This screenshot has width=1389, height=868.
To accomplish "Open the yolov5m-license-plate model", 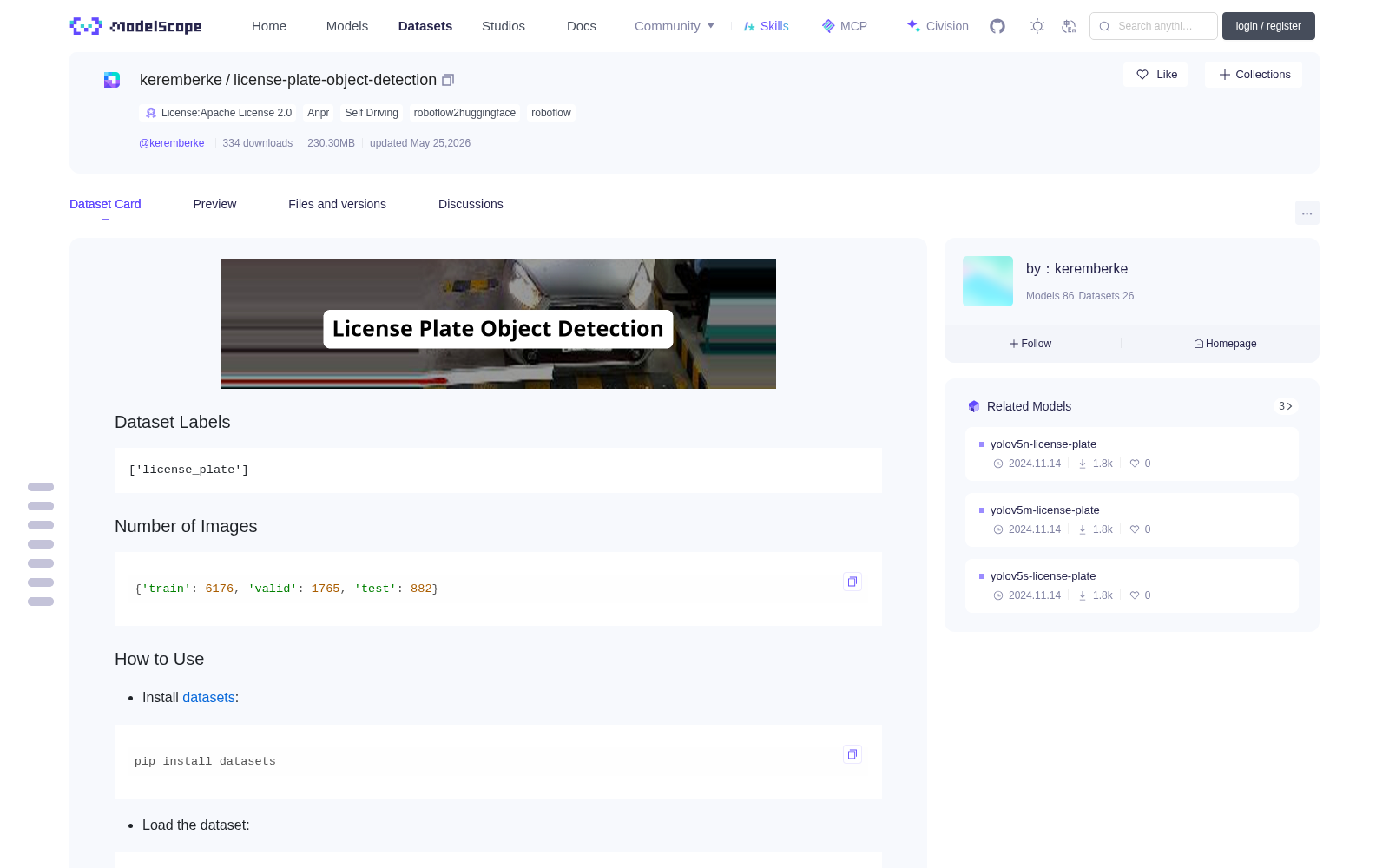I will click(1045, 510).
